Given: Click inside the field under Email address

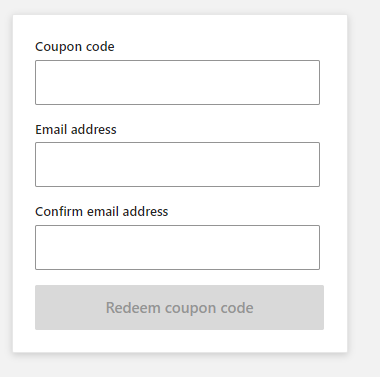Looking at the screenshot, I should 177,164.
